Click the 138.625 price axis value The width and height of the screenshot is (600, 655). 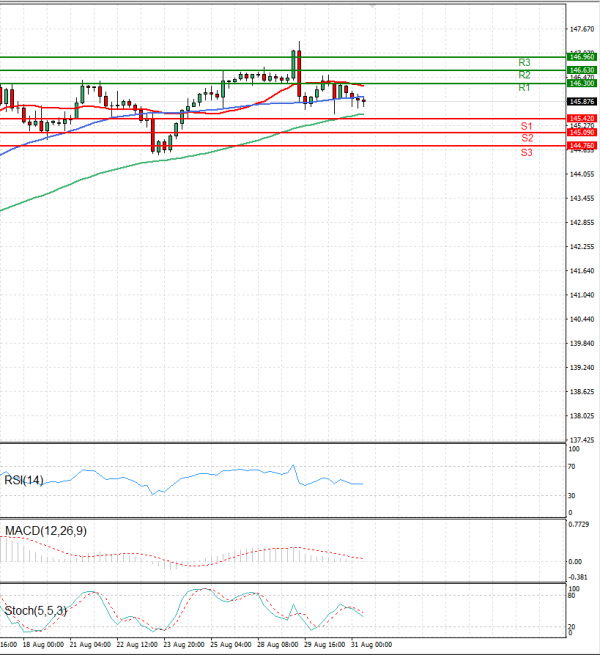(x=582, y=392)
